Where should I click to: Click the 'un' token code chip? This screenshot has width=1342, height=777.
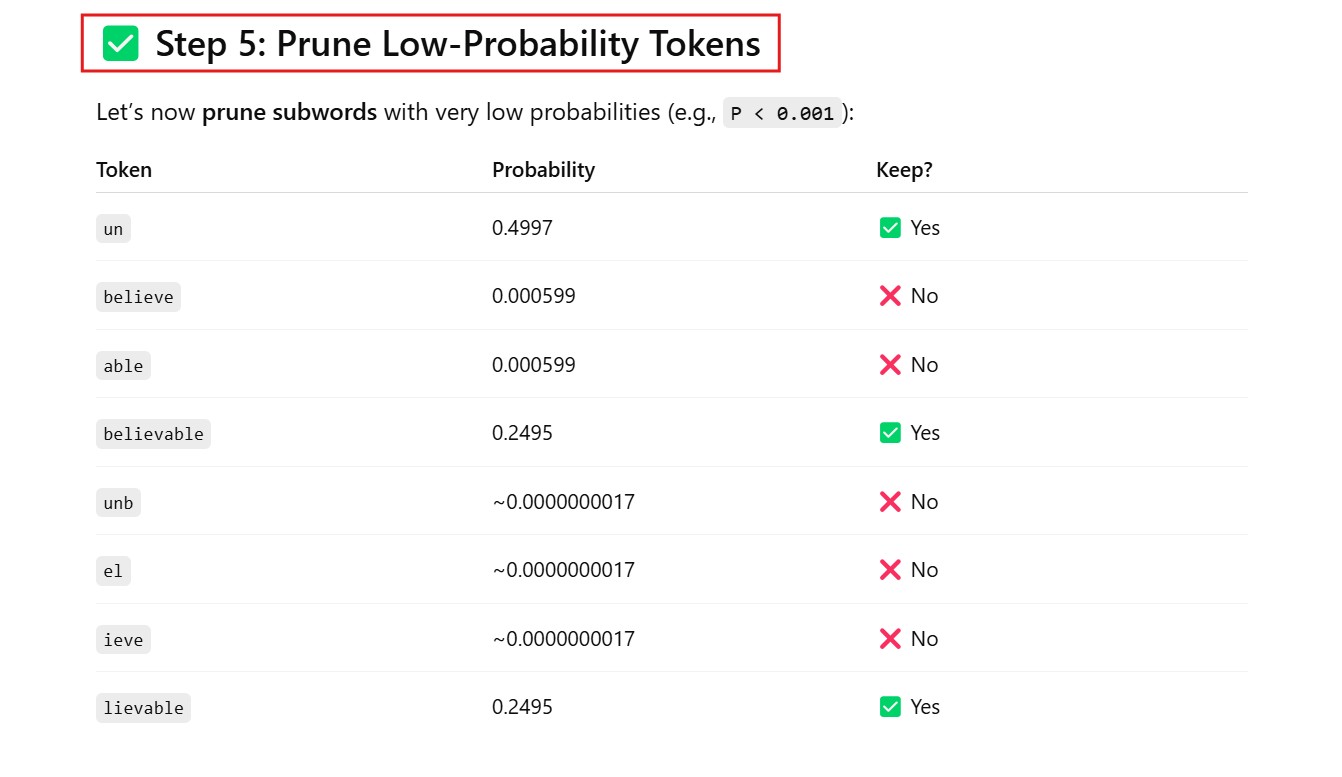[x=113, y=229]
